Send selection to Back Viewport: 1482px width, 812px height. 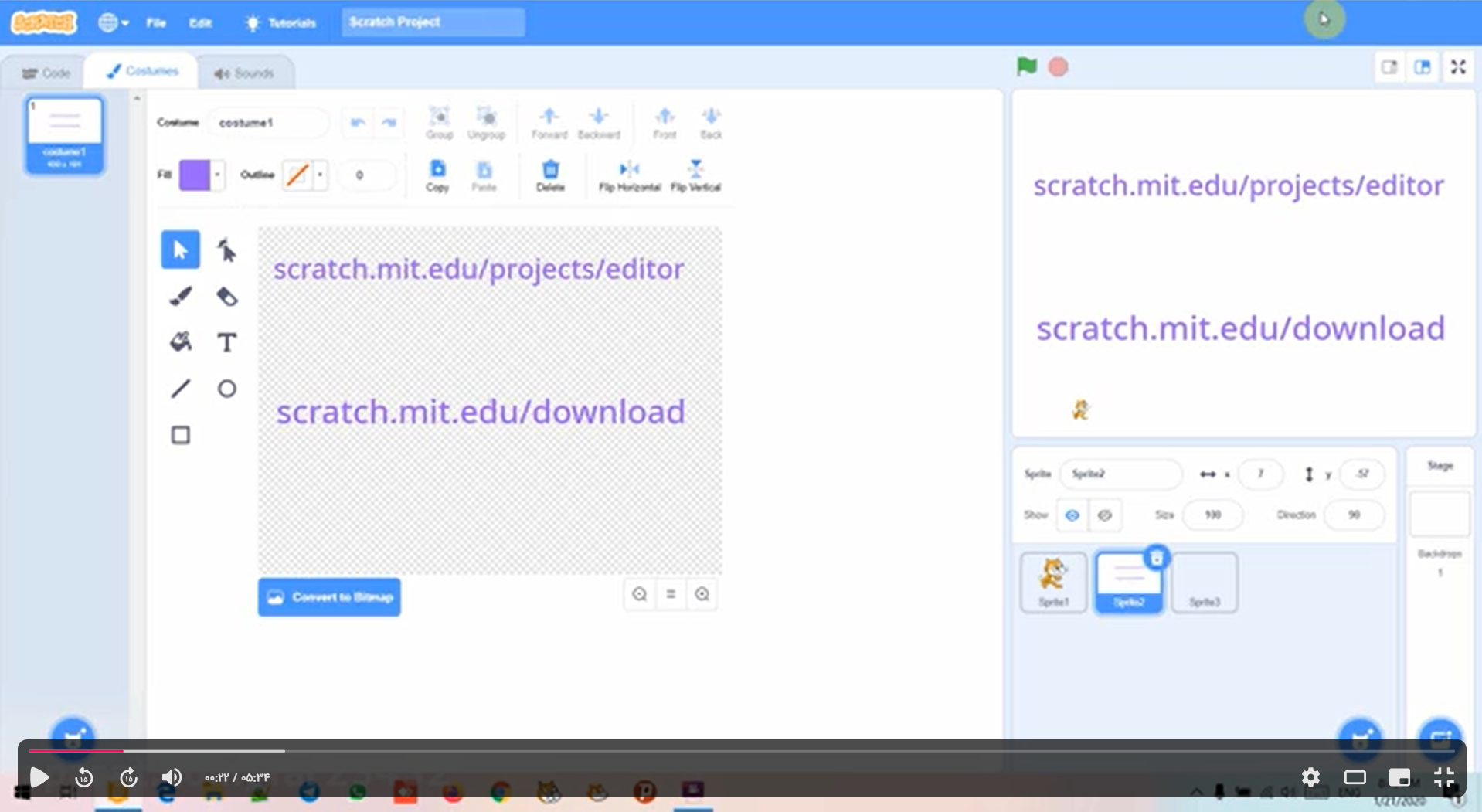coord(711,123)
